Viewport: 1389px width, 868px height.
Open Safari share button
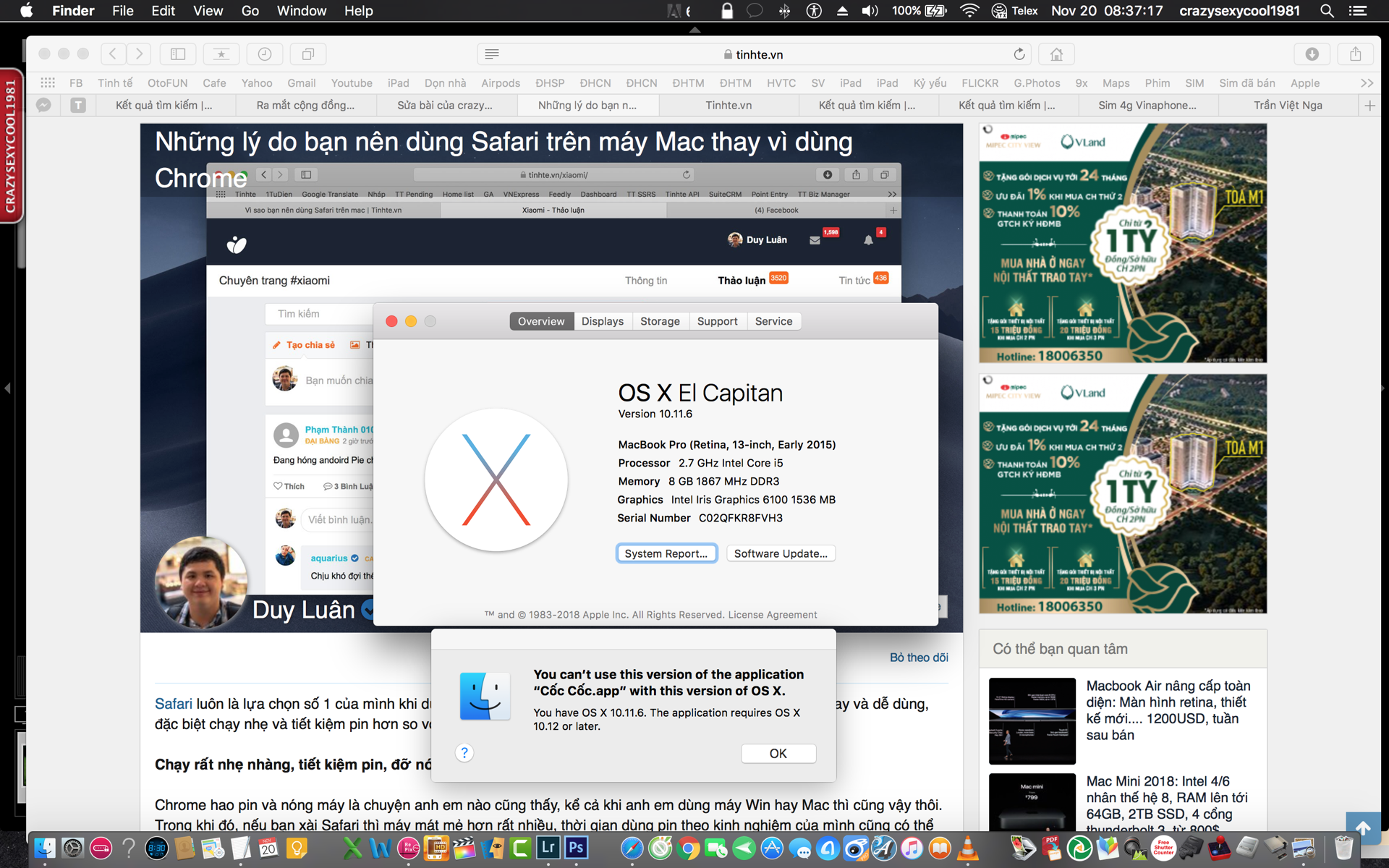tap(1356, 54)
